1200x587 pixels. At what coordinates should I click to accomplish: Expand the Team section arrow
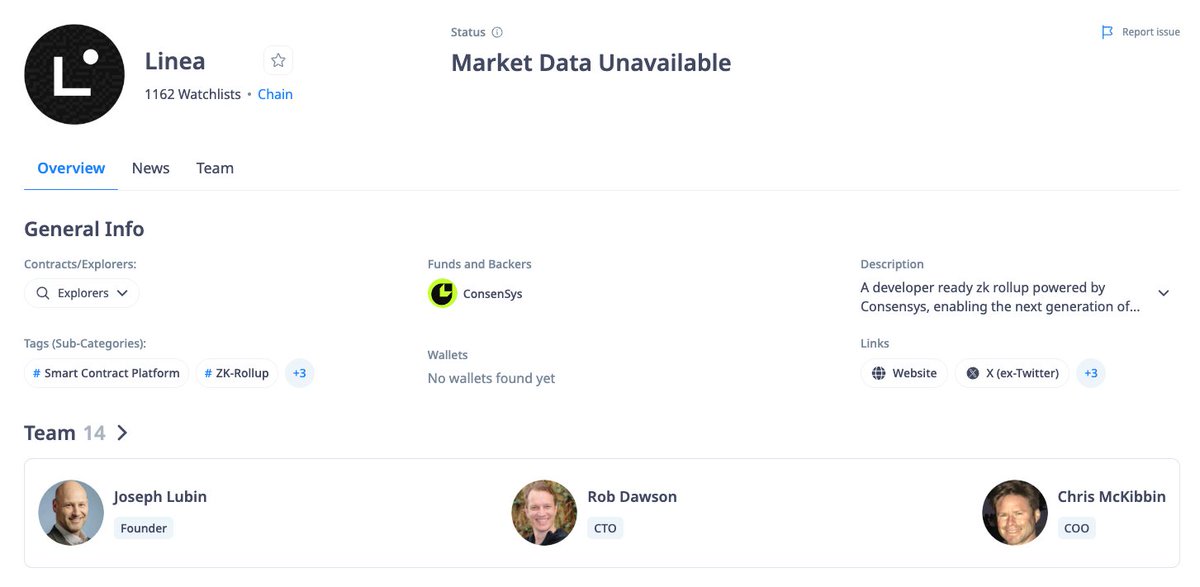tap(122, 433)
